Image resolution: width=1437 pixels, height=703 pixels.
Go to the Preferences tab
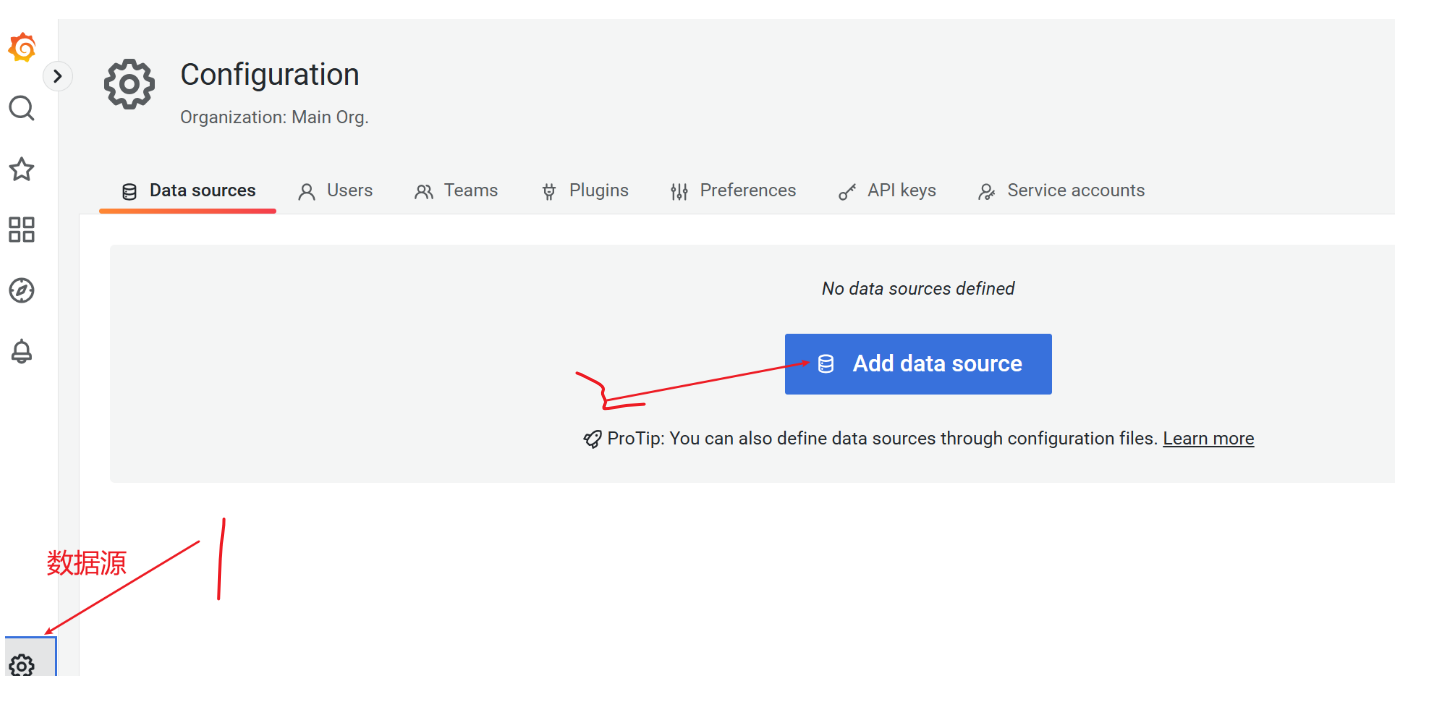tap(734, 191)
